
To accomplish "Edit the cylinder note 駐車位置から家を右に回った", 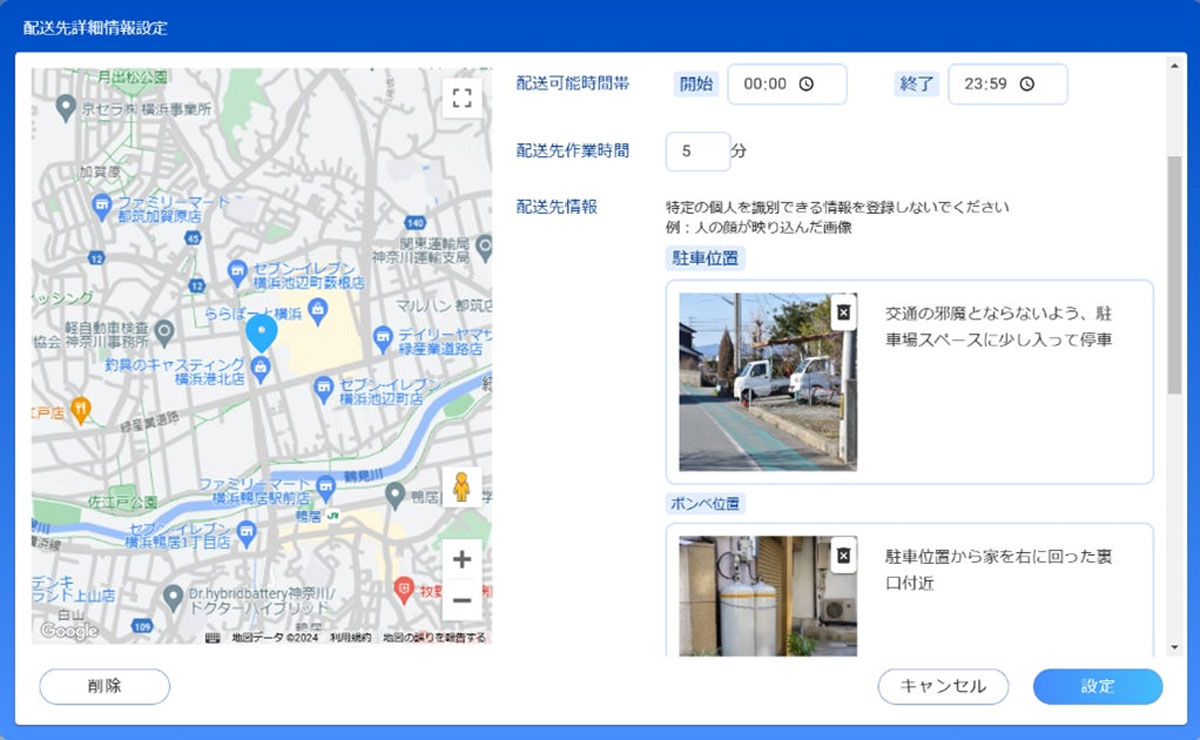I will pyautogui.click(x=999, y=570).
